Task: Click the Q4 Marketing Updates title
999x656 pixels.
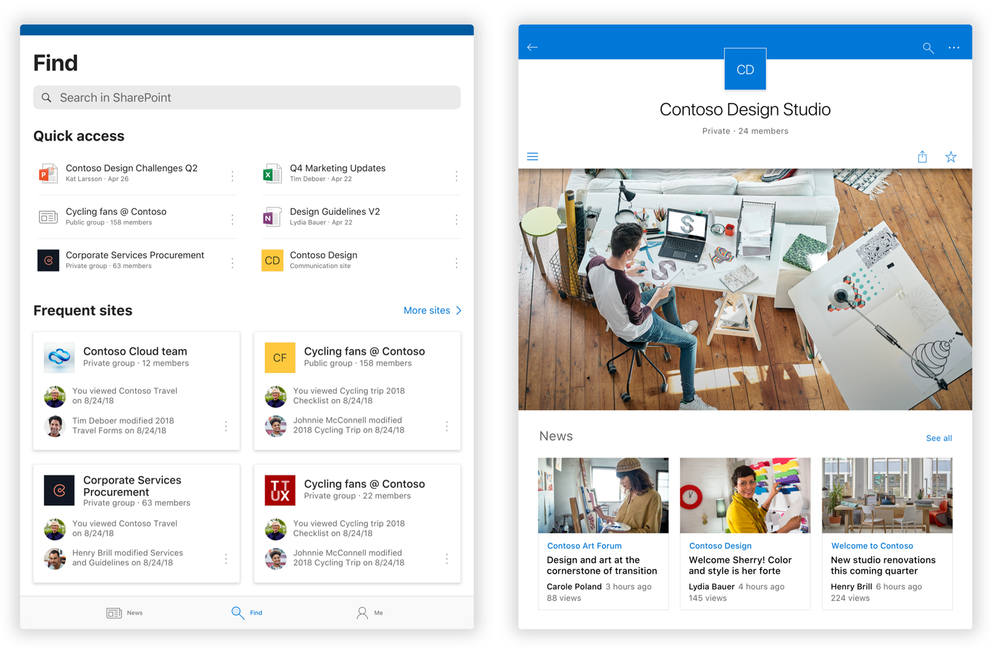Action: coord(338,168)
